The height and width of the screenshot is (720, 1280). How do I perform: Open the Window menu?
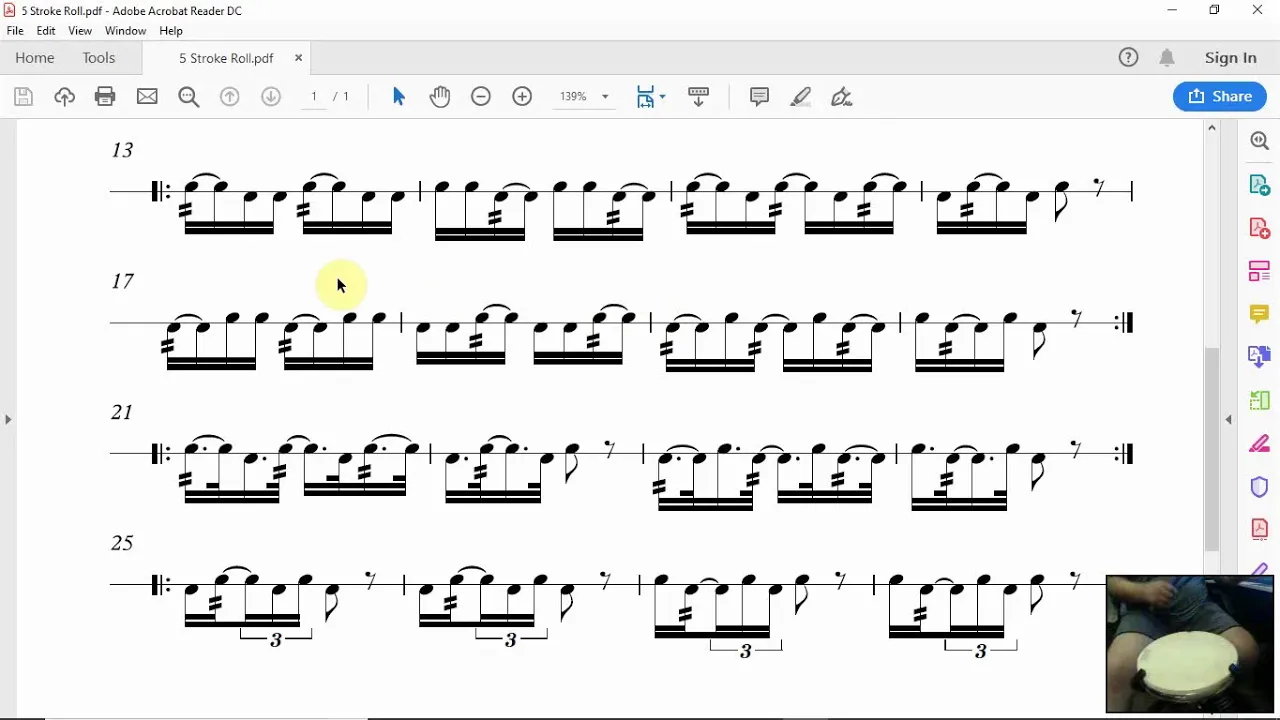point(125,31)
